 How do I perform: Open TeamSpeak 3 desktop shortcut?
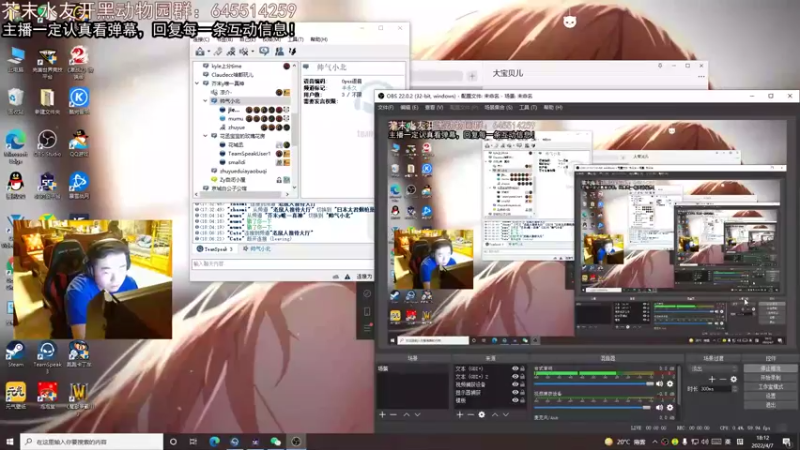(47, 356)
